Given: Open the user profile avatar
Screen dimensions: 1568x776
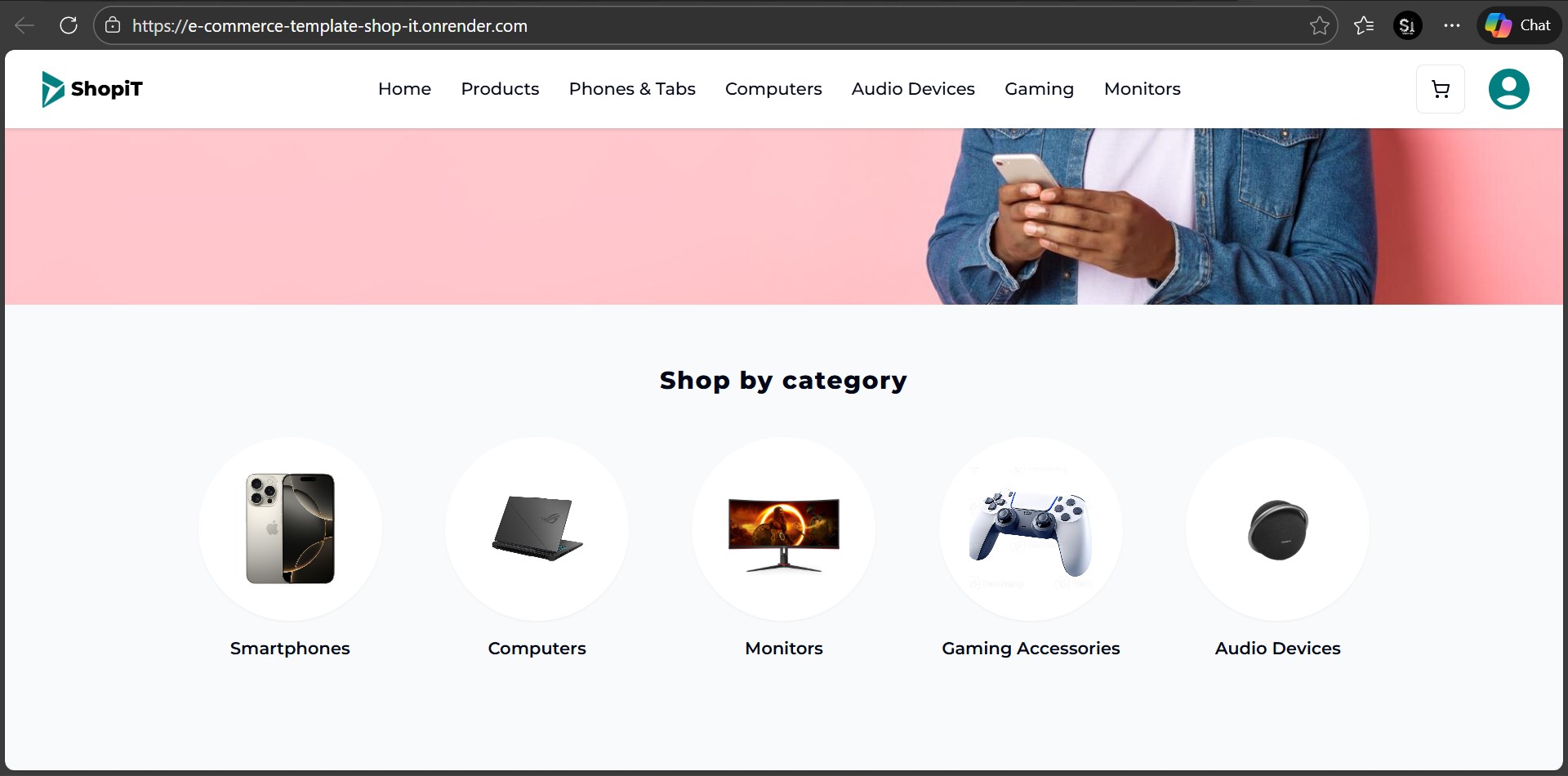Looking at the screenshot, I should click(1508, 89).
